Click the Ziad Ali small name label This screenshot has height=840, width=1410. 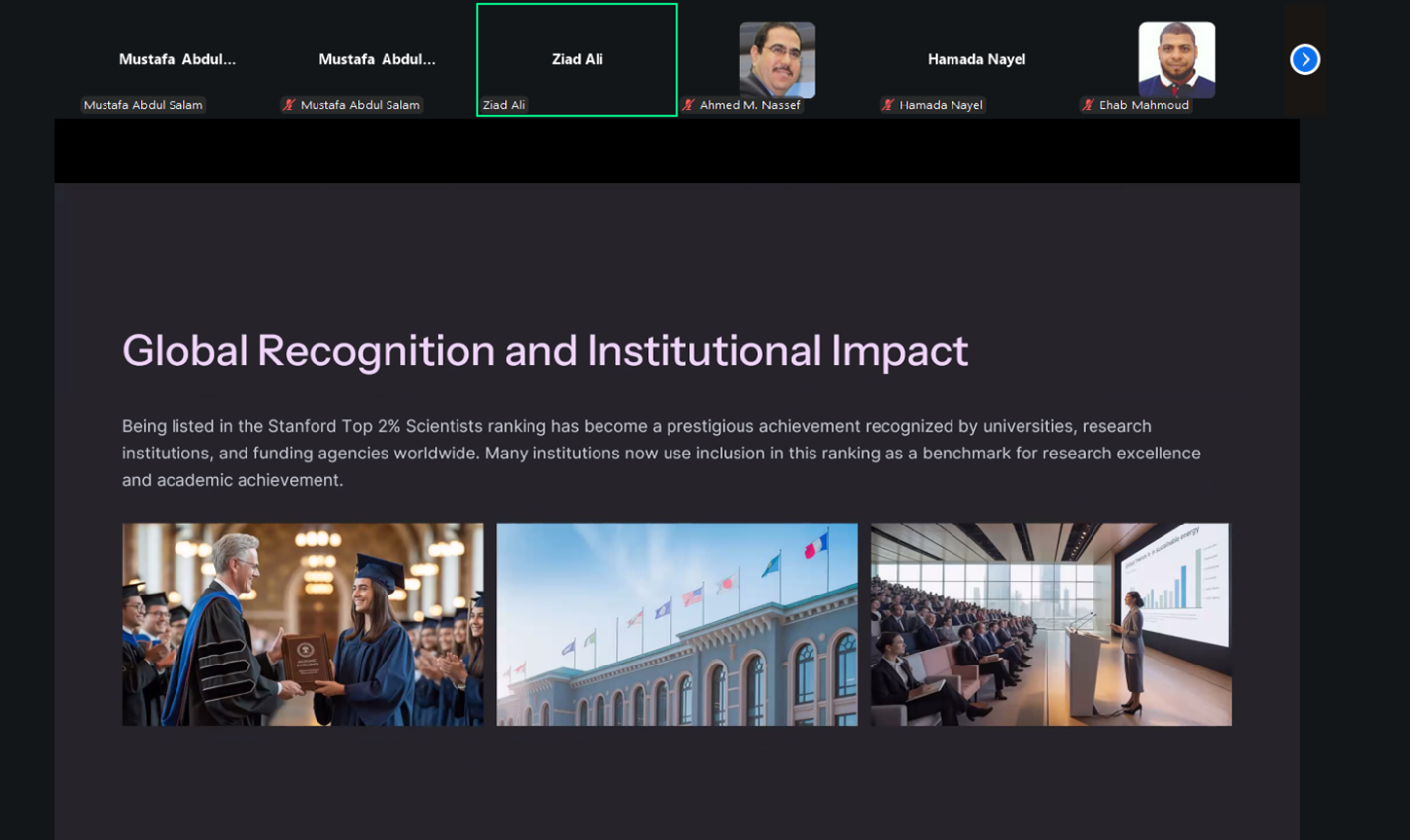504,105
